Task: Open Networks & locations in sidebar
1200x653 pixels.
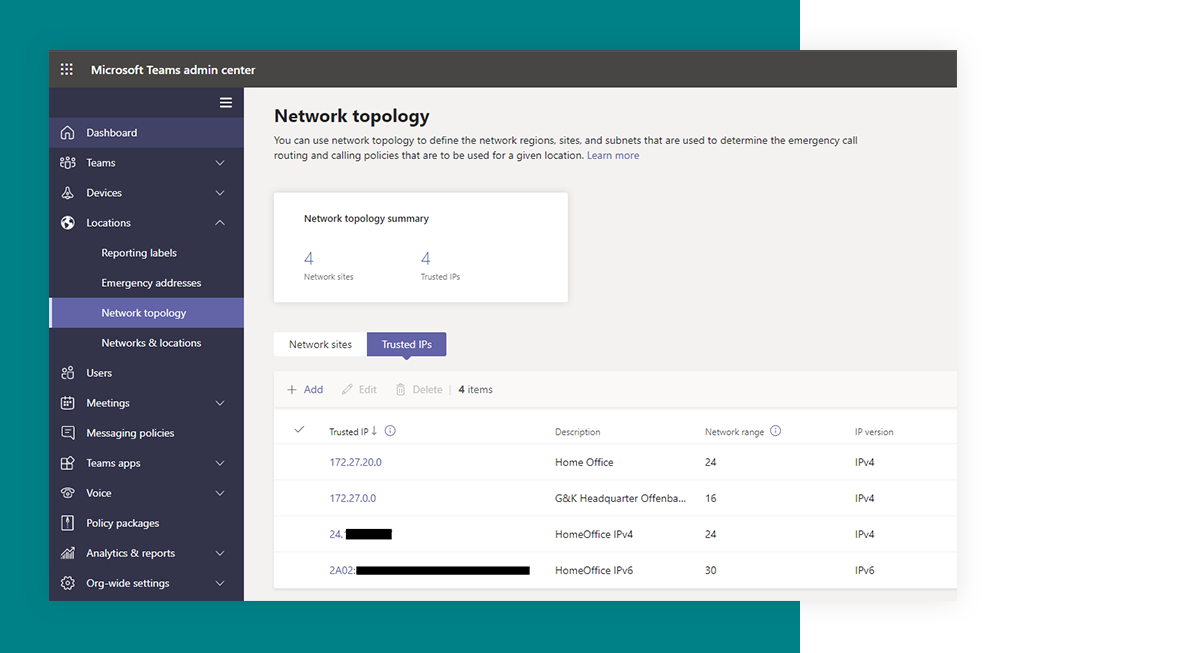Action: [x=151, y=343]
